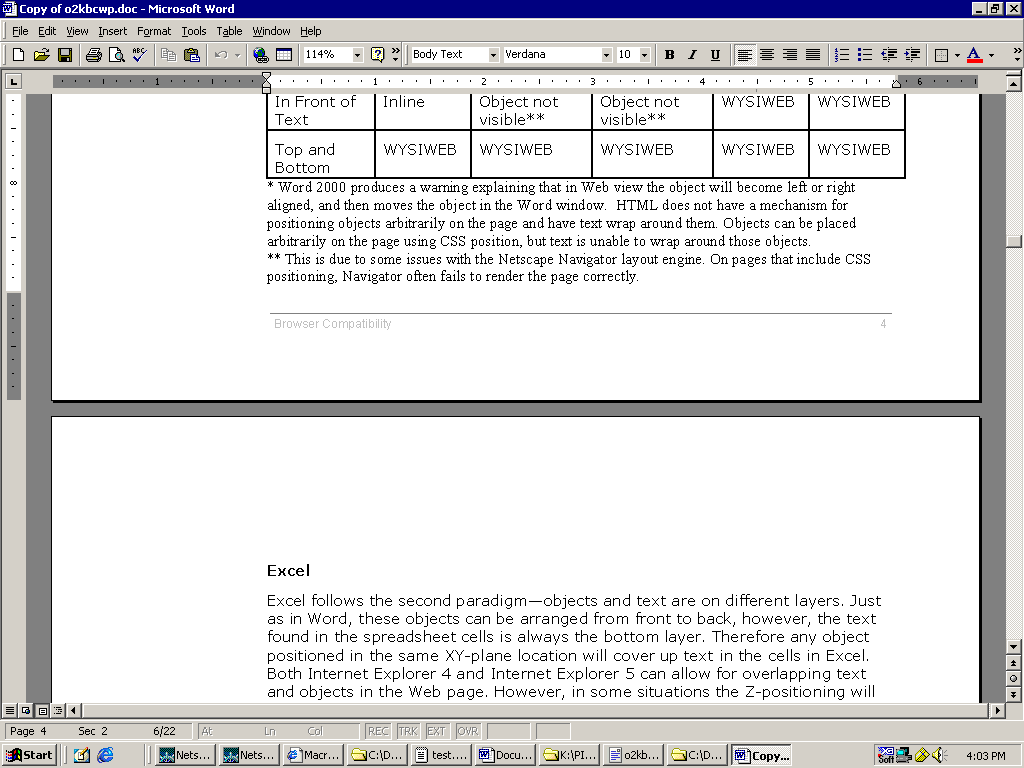Switch to Docu... Word taskbar button
This screenshot has height=768, width=1024.
point(506,755)
